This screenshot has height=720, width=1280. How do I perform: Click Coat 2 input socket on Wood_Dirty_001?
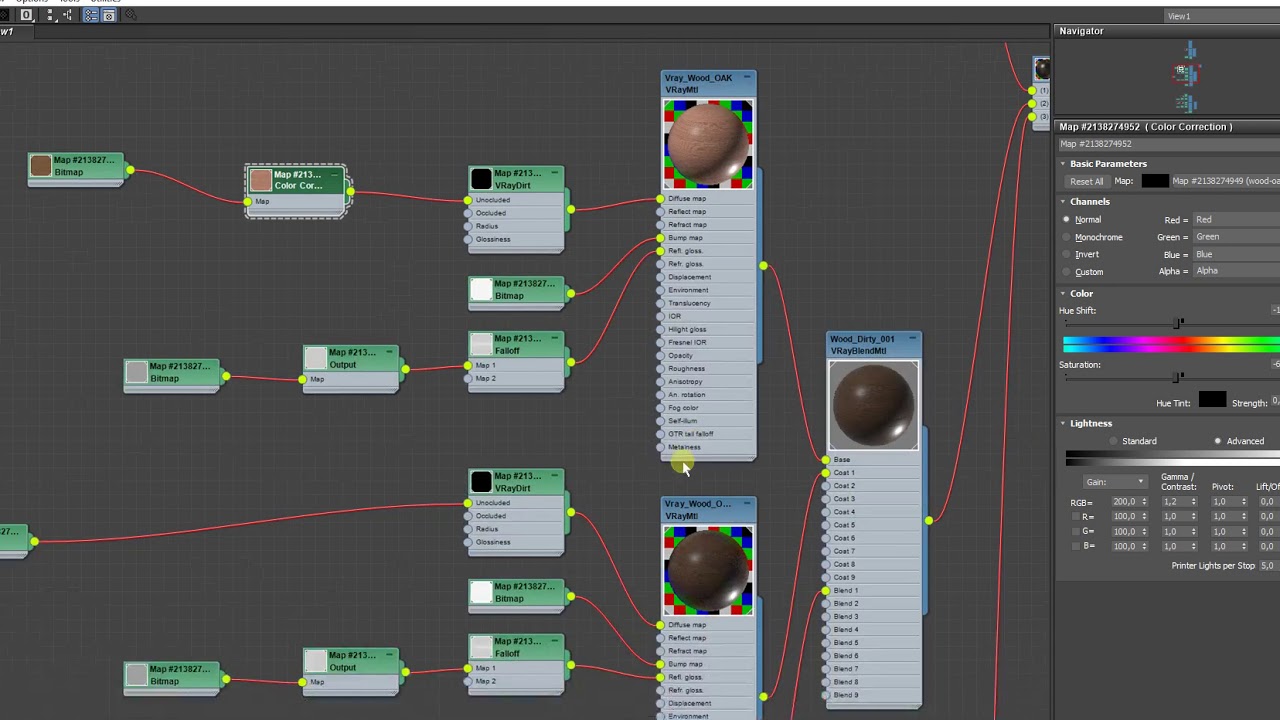(825, 486)
